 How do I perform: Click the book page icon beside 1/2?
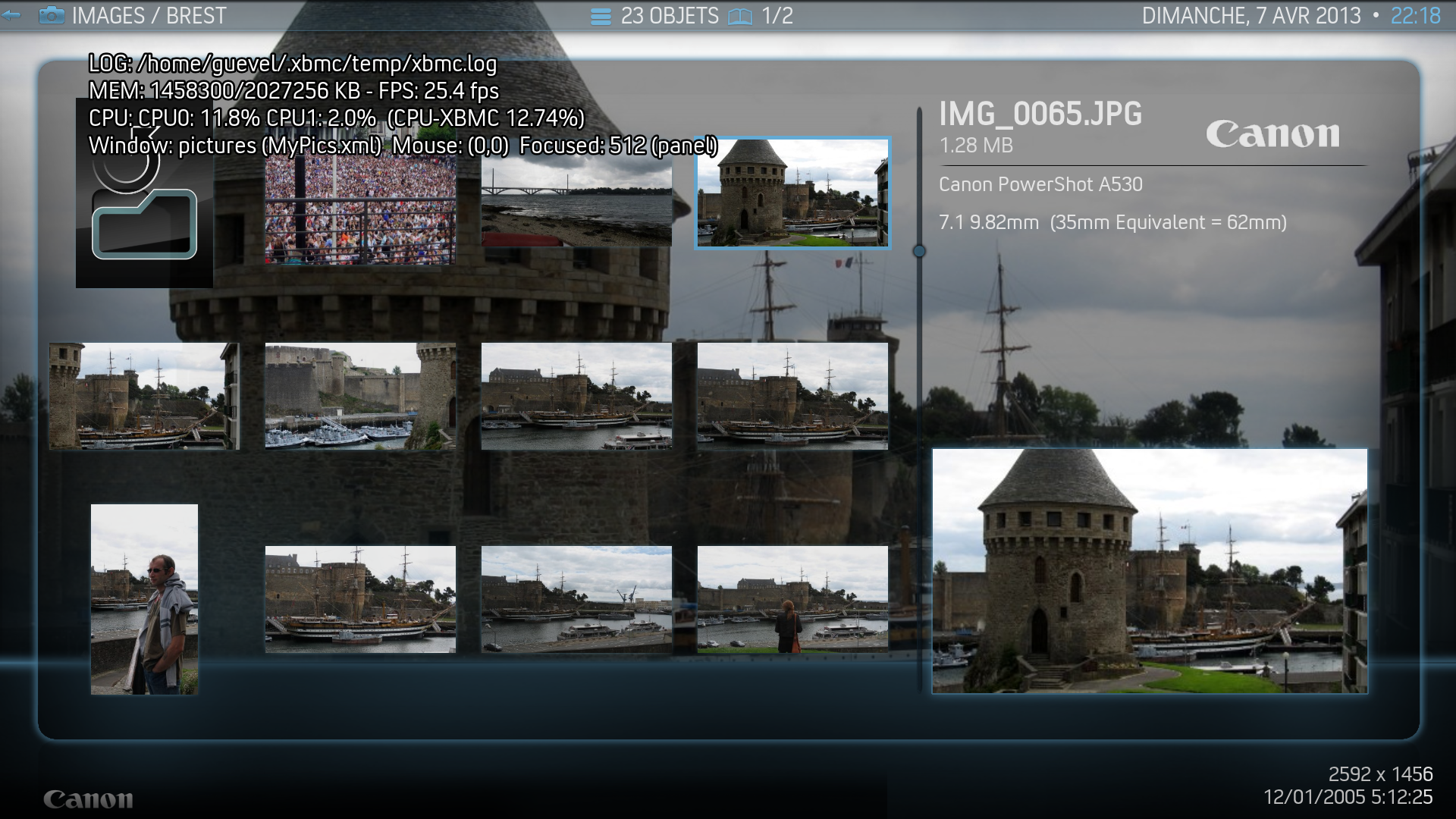[740, 17]
